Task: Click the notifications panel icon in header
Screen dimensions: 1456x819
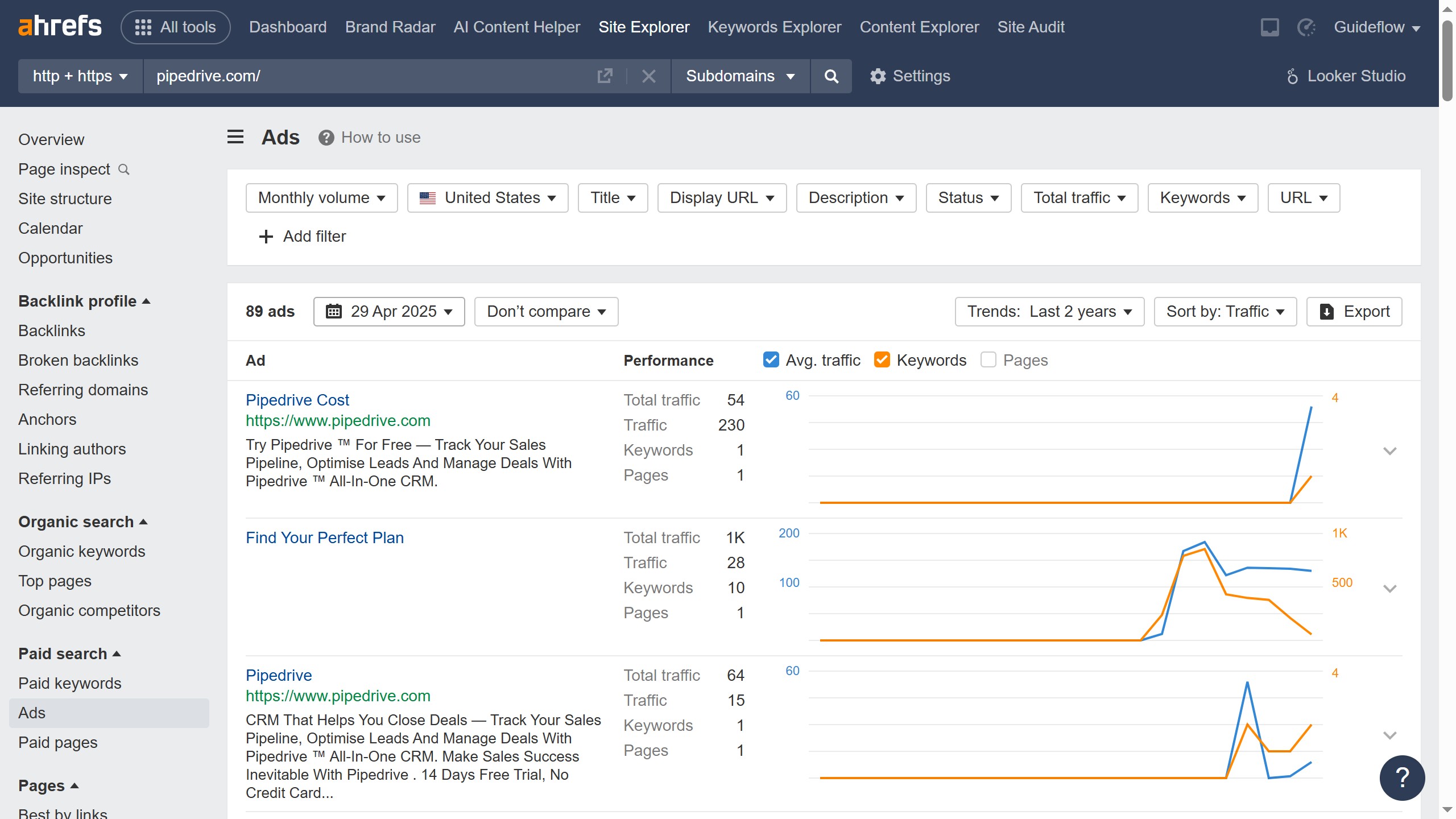Action: (1269, 27)
